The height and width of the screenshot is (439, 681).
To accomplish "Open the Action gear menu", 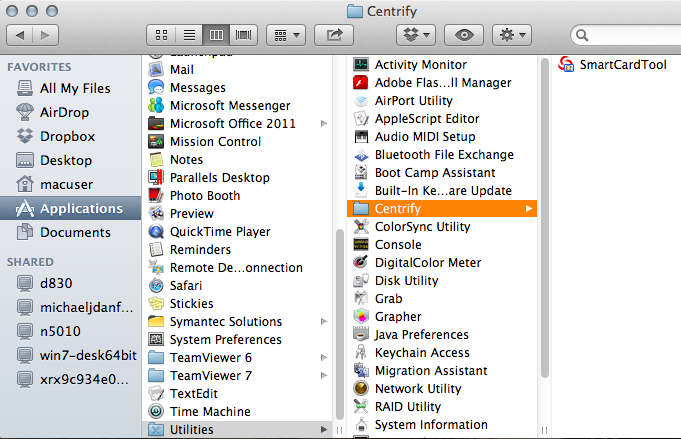I will (x=513, y=34).
